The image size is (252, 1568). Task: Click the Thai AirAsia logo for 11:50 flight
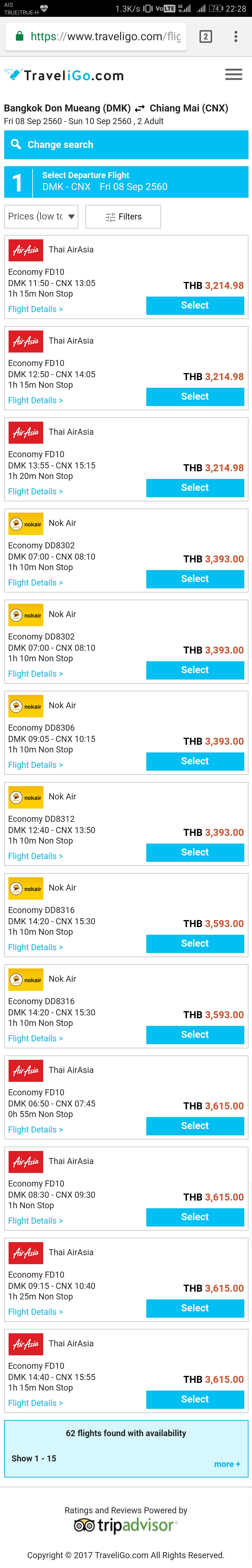(25, 250)
